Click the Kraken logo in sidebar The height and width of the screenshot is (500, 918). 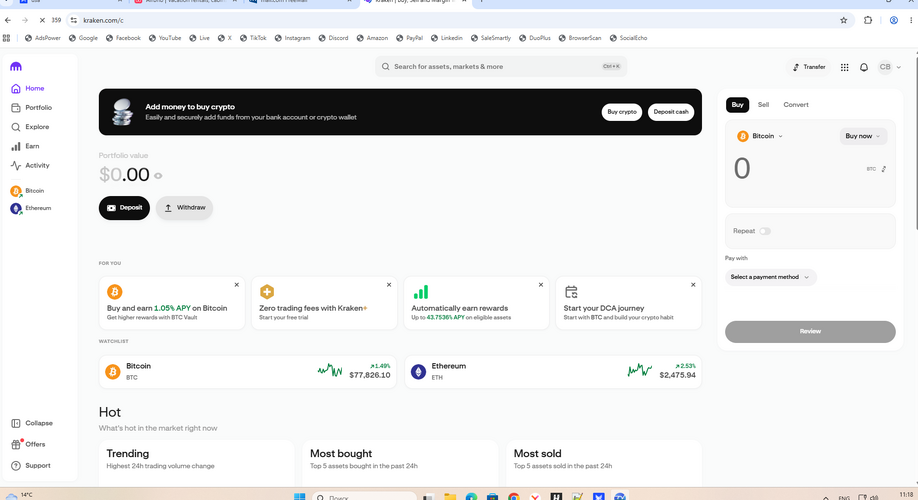point(16,67)
